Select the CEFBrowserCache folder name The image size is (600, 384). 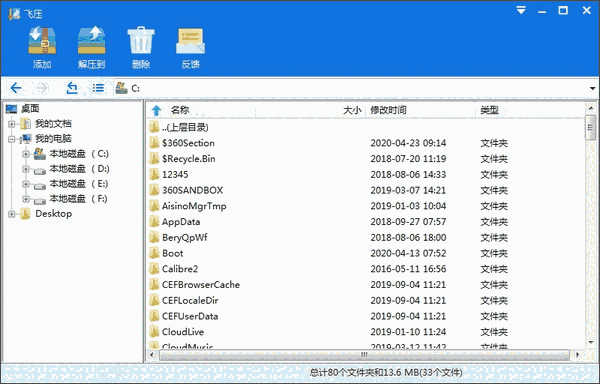click(201, 285)
